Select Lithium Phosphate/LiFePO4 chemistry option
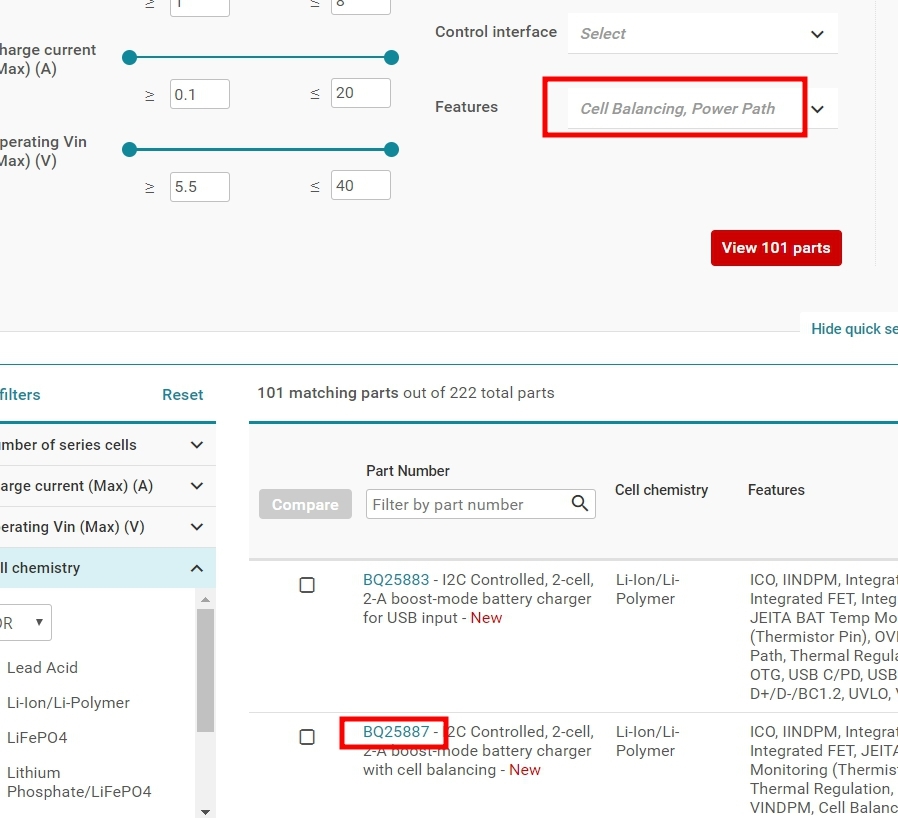 point(79,782)
